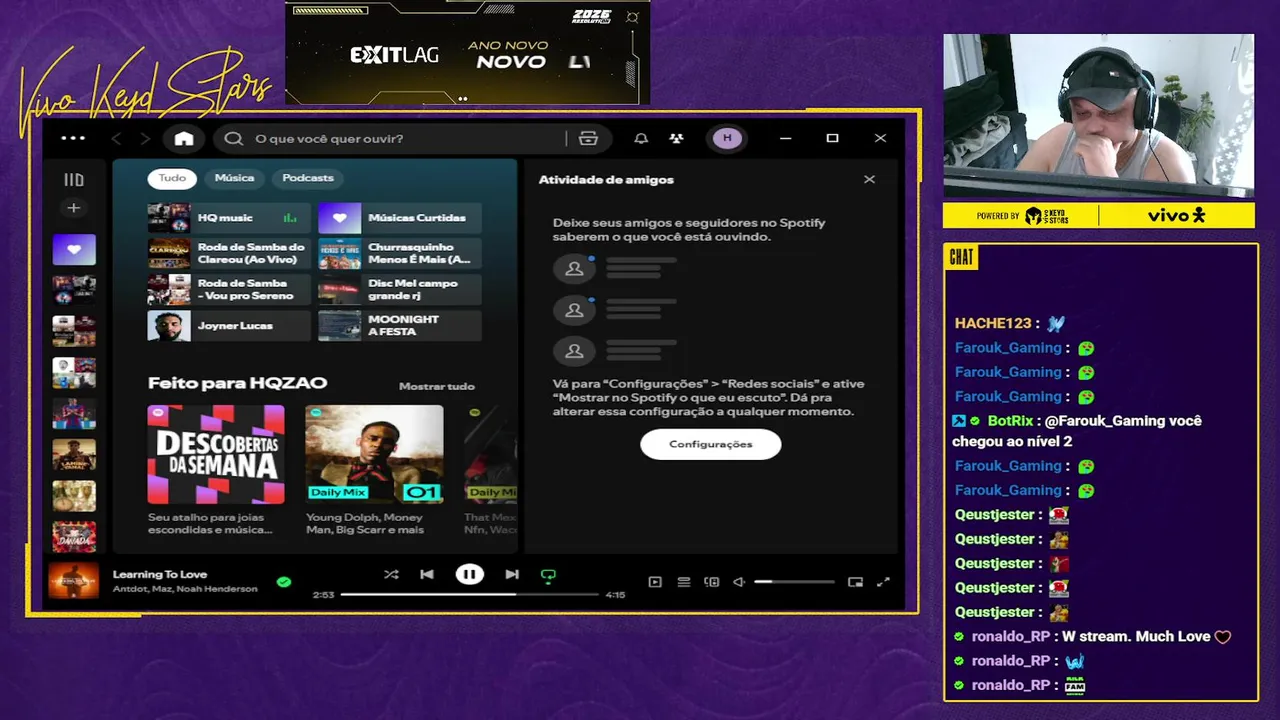This screenshot has height=720, width=1280.
Task: Open Connect to a device icon
Action: coord(712,582)
